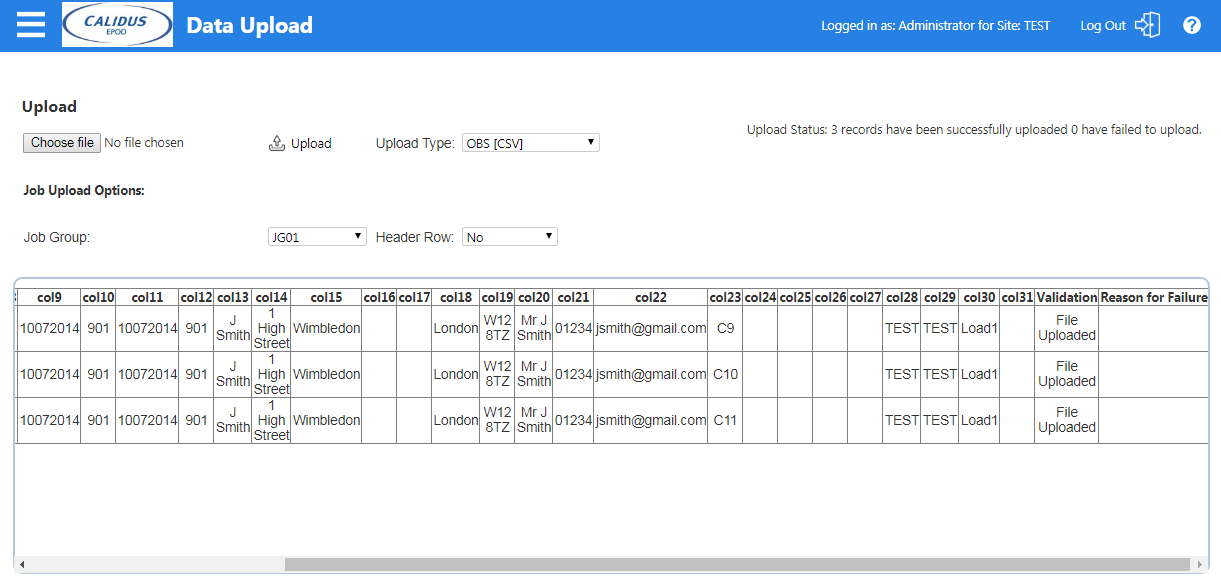Click the col22 column header

point(650,297)
